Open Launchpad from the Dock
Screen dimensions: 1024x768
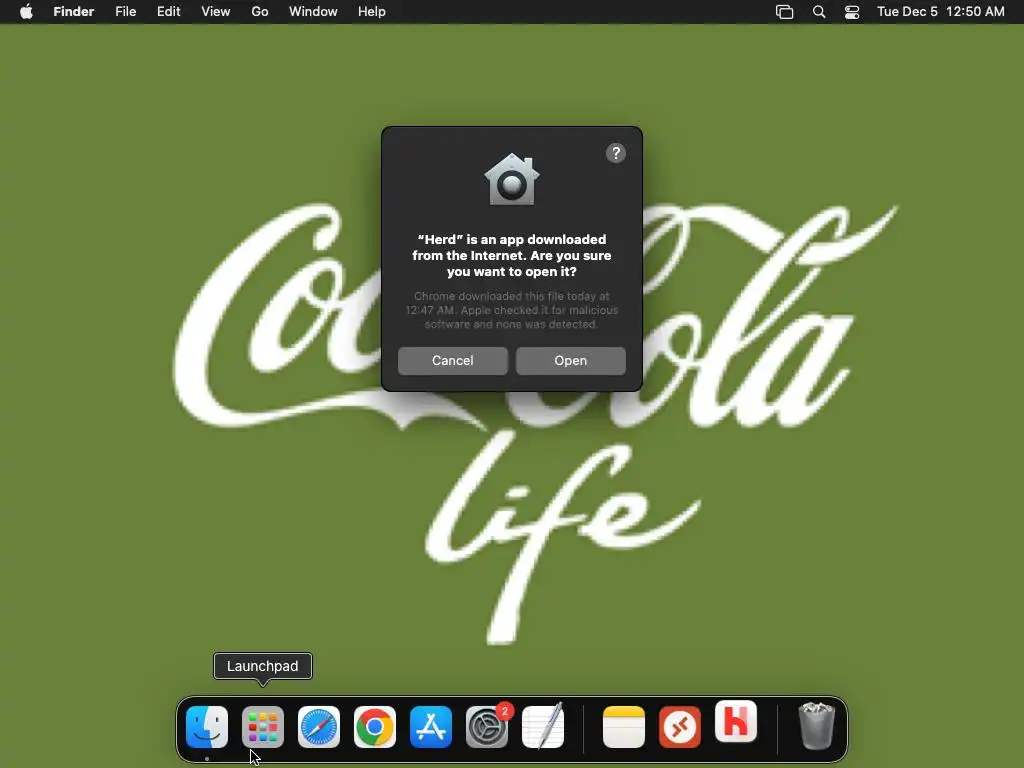263,727
